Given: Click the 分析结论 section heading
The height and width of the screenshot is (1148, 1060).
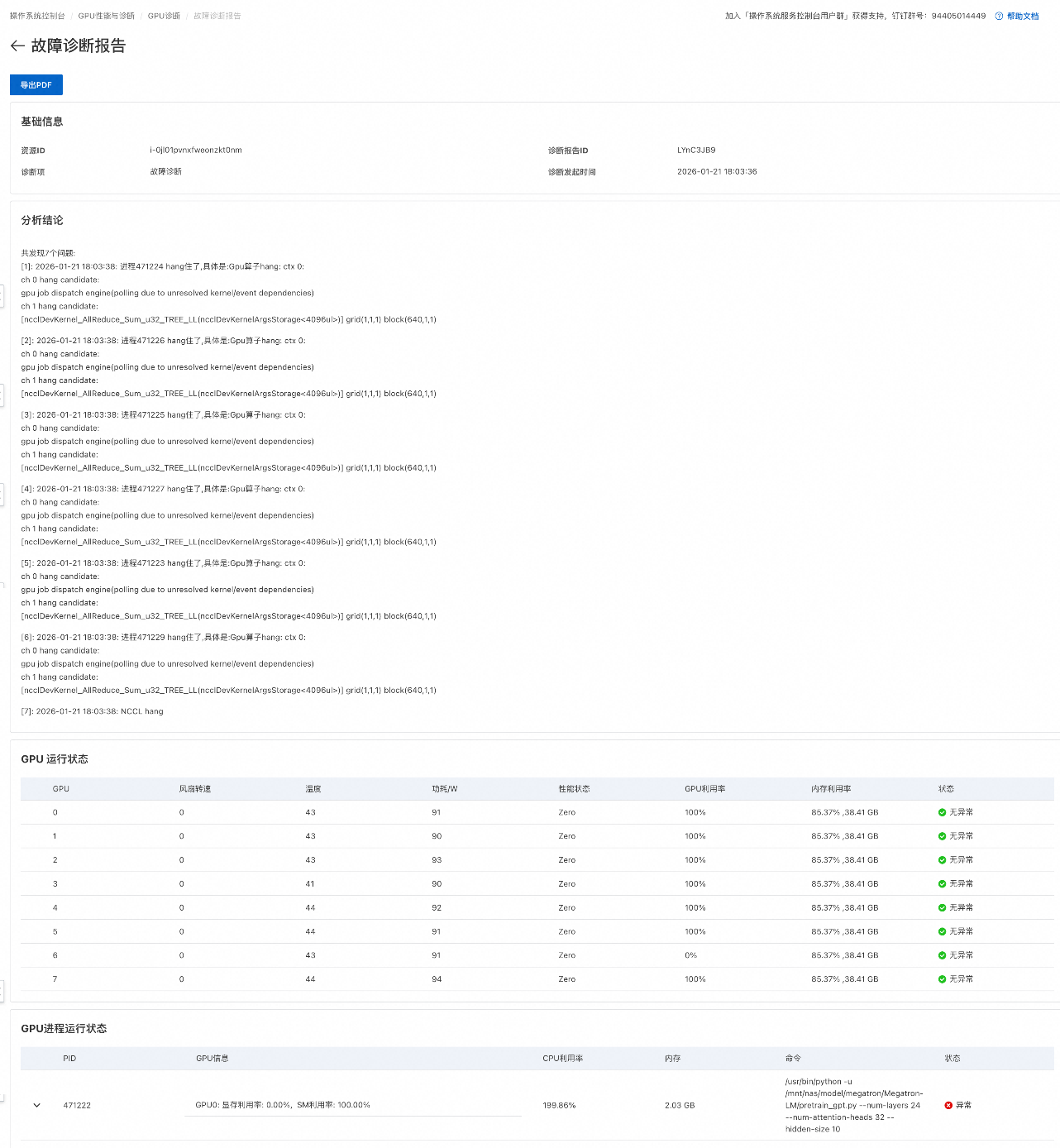Looking at the screenshot, I should [42, 221].
